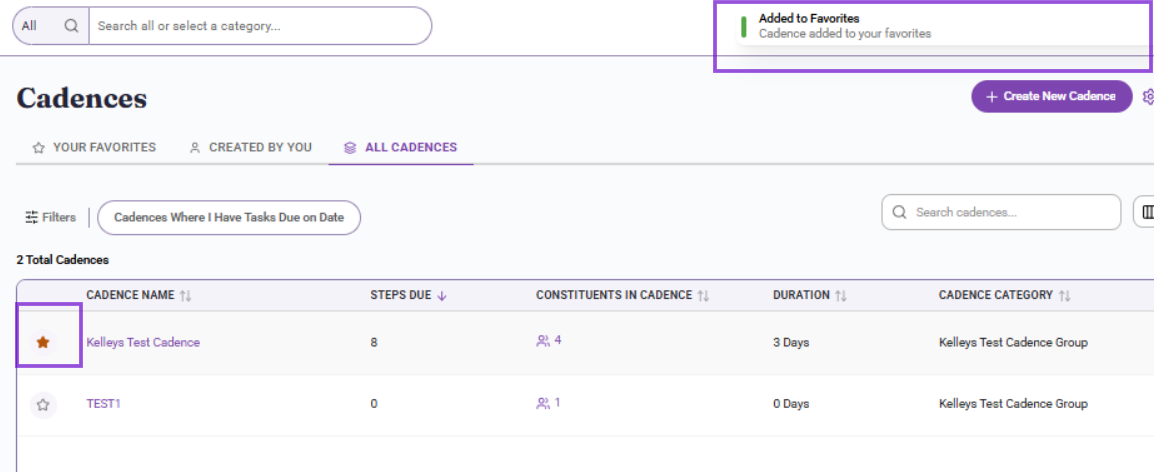
Task: Sort by Cadence Name column arrows
Action: click(185, 295)
